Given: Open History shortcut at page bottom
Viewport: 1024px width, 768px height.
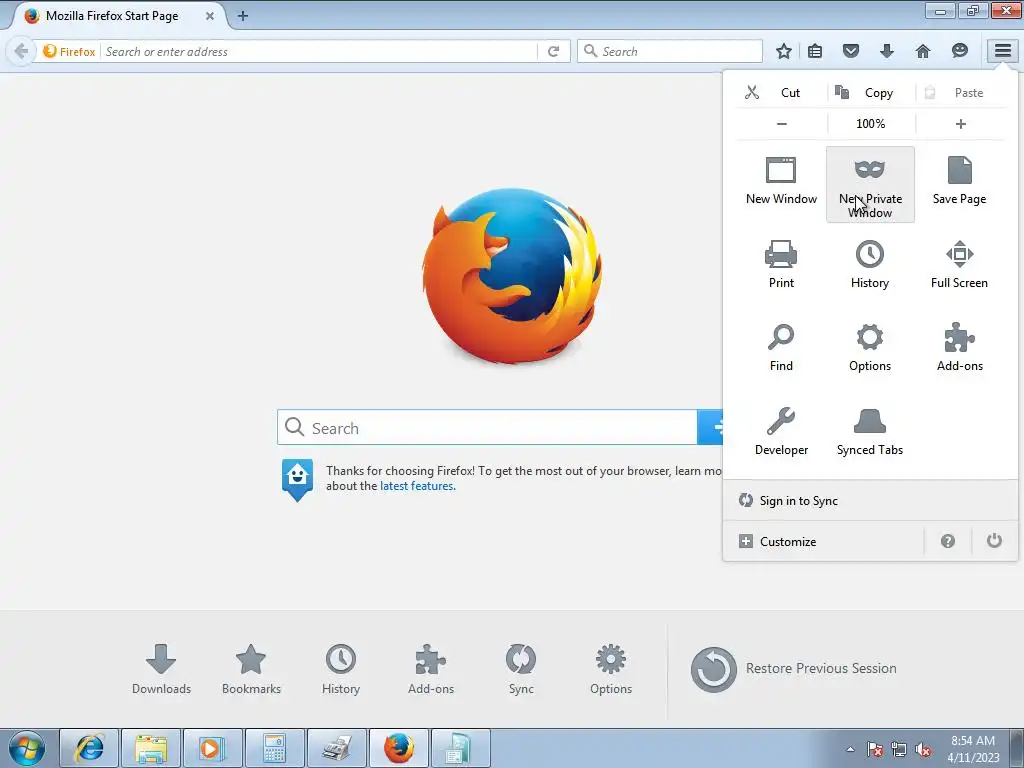Looking at the screenshot, I should tap(341, 669).
